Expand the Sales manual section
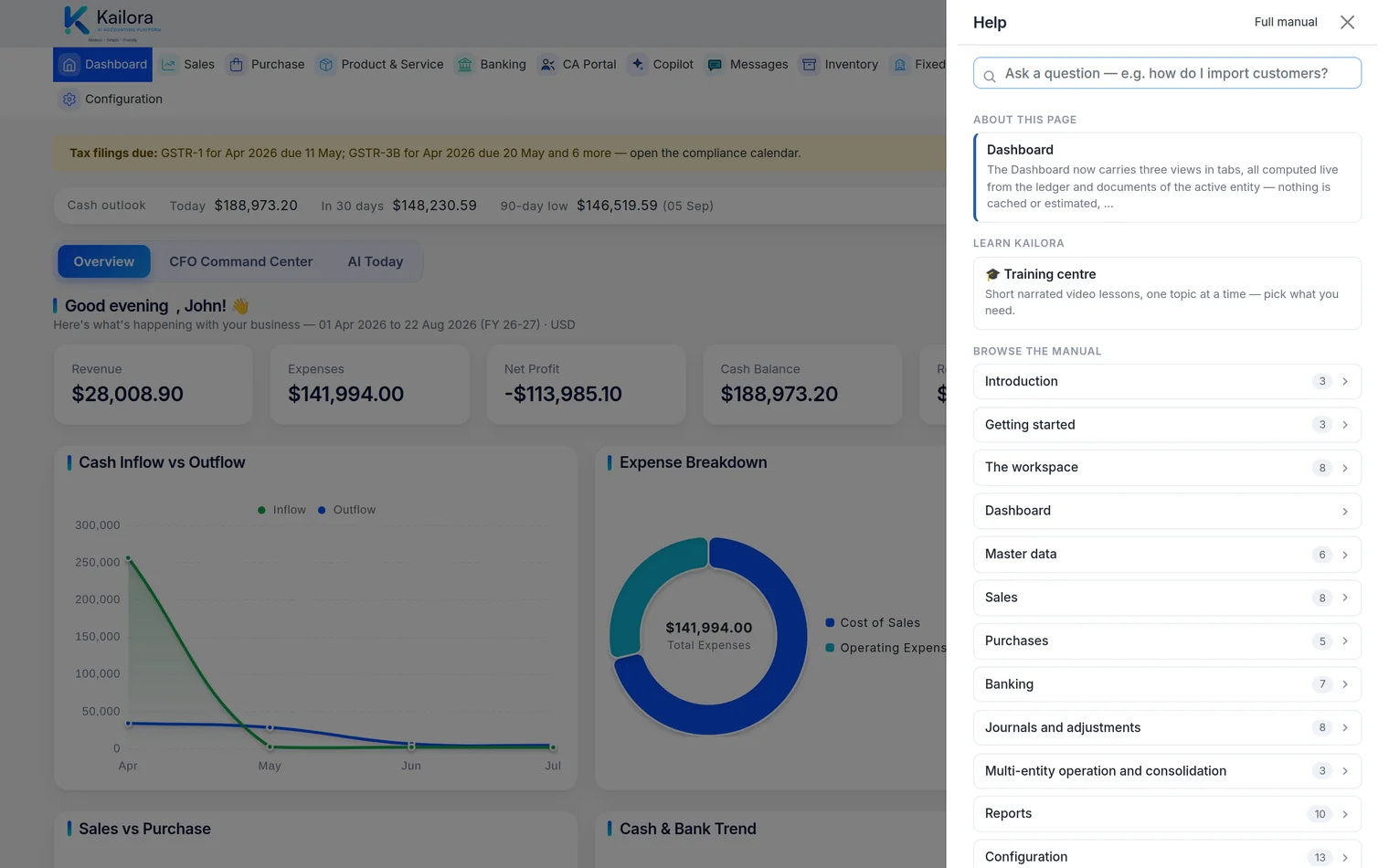This screenshot has width=1389, height=868. 1167,598
